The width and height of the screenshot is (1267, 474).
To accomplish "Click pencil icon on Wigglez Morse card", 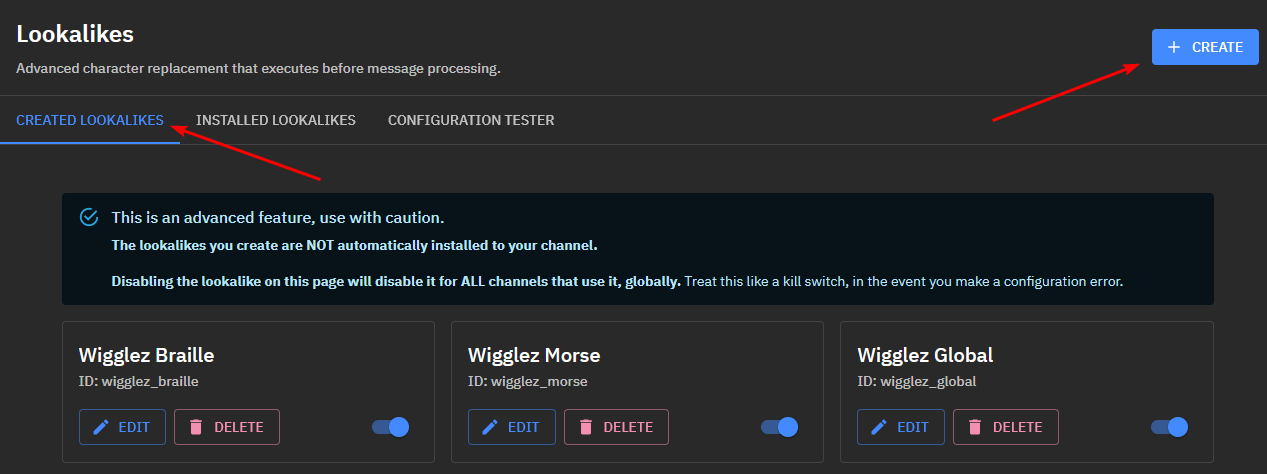I will pos(490,427).
